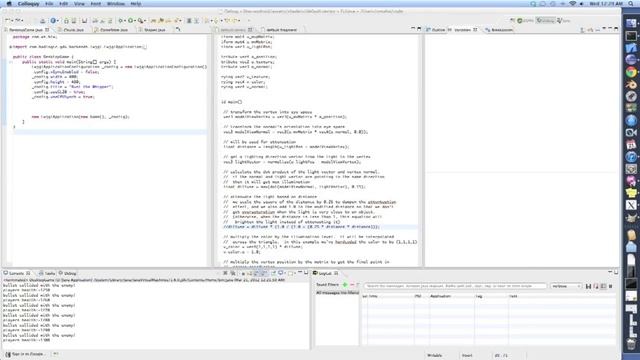
Task: Switch to the Shapes.java editor tab
Action: pyautogui.click(x=155, y=30)
